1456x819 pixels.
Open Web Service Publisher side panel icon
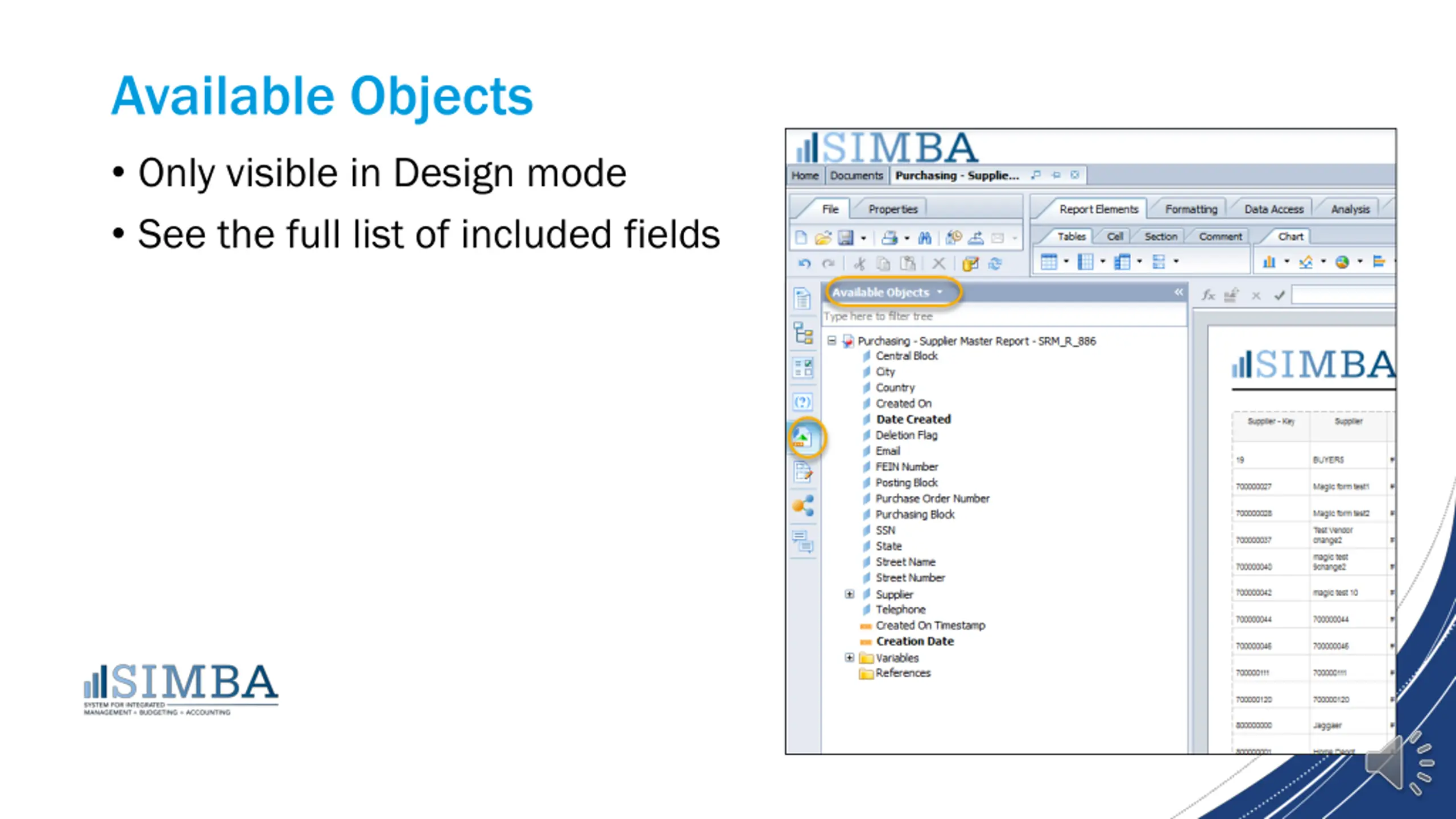(x=803, y=505)
